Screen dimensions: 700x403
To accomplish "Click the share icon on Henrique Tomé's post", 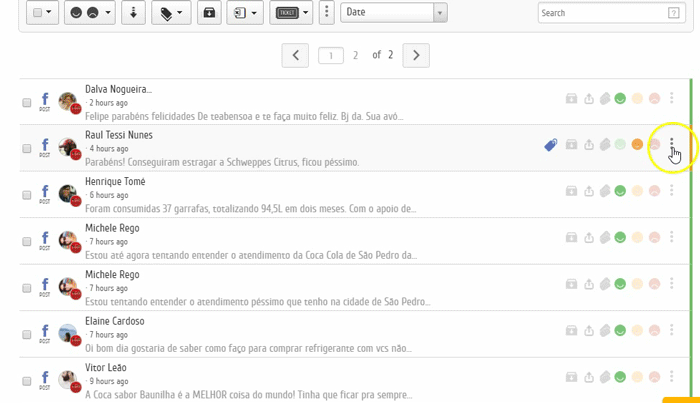I will pos(589,192).
